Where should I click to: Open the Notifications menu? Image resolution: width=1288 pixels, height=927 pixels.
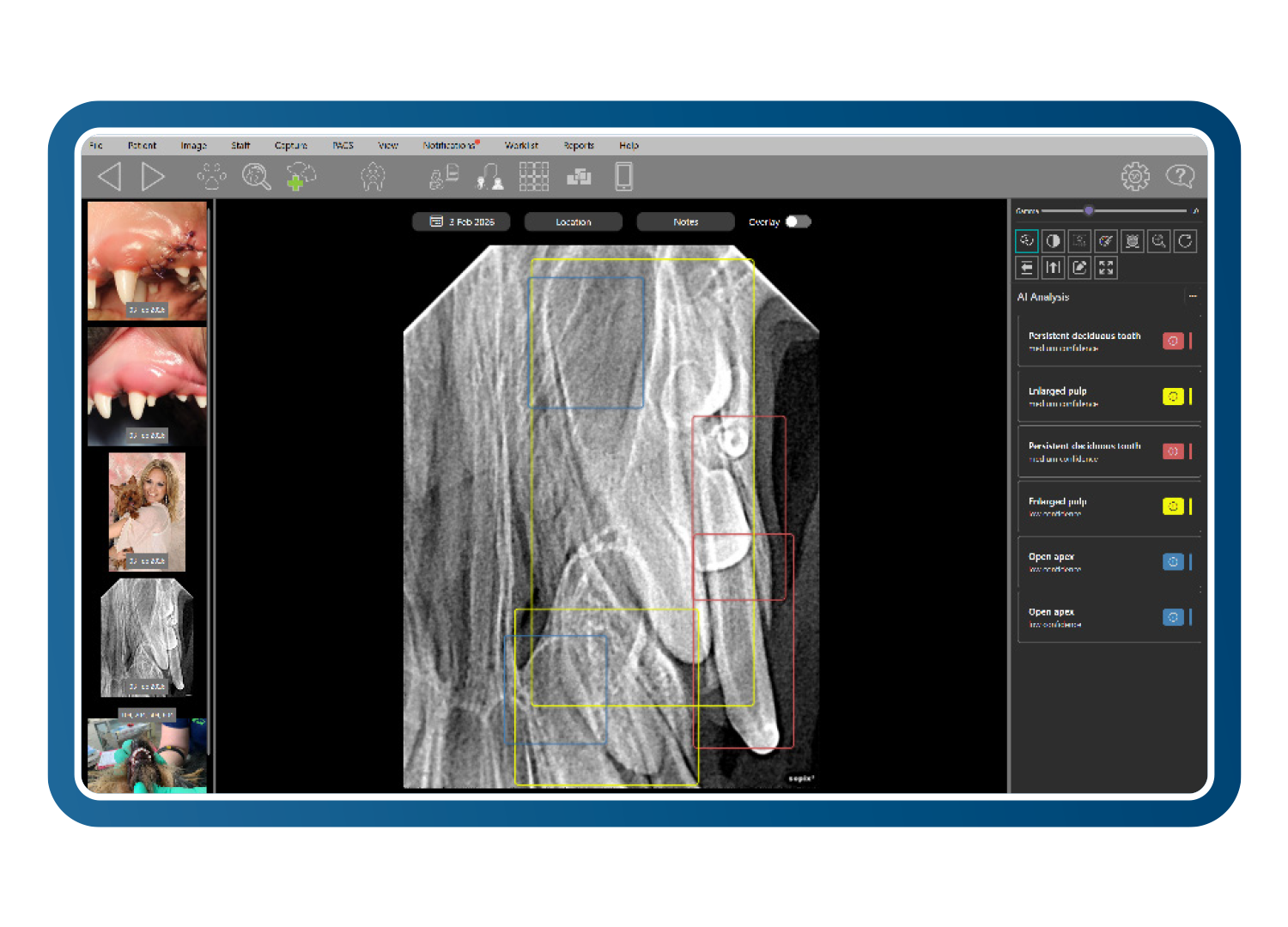(x=449, y=146)
